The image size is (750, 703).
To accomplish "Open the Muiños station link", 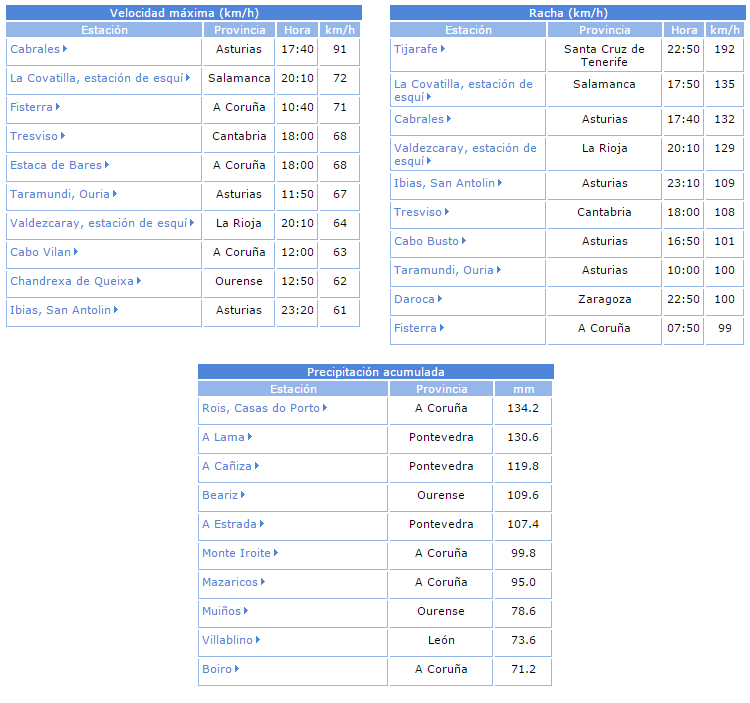I will (x=221, y=611).
